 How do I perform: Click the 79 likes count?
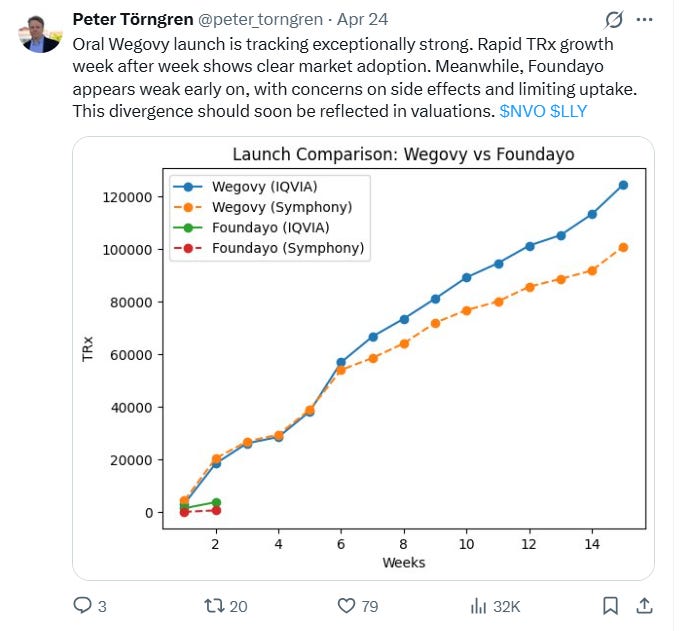coord(370,606)
